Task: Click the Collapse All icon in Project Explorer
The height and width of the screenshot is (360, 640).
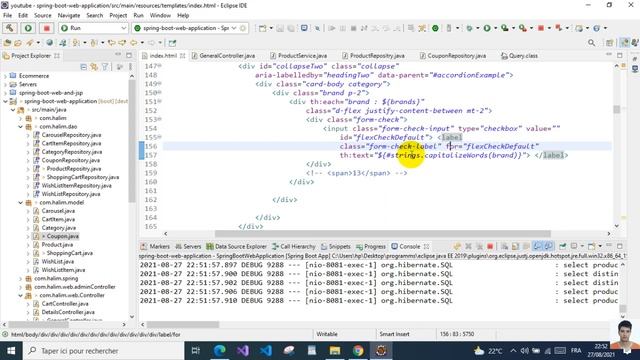Action: [x=84, y=67]
